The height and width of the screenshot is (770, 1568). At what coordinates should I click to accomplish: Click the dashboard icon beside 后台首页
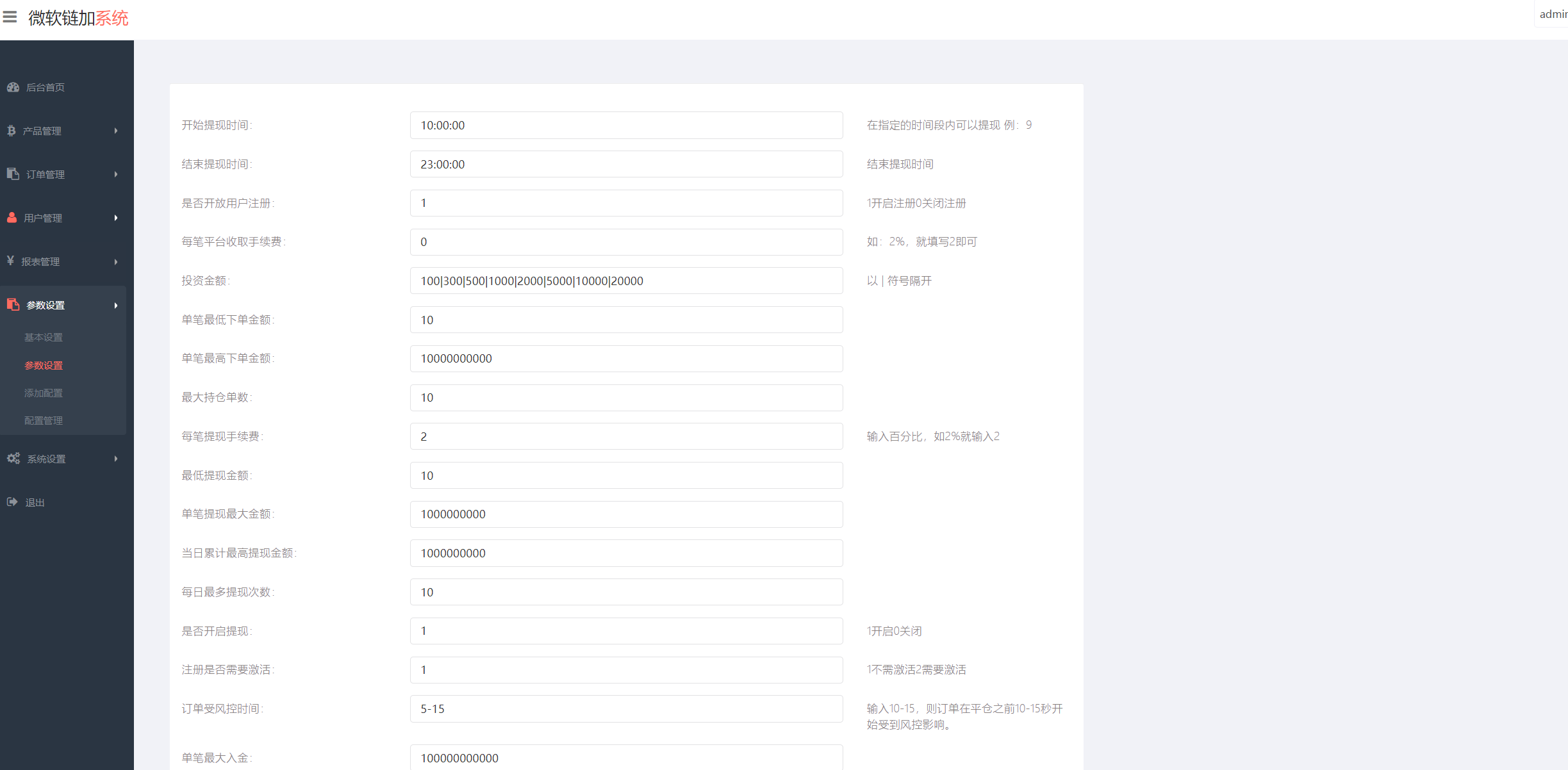point(13,87)
